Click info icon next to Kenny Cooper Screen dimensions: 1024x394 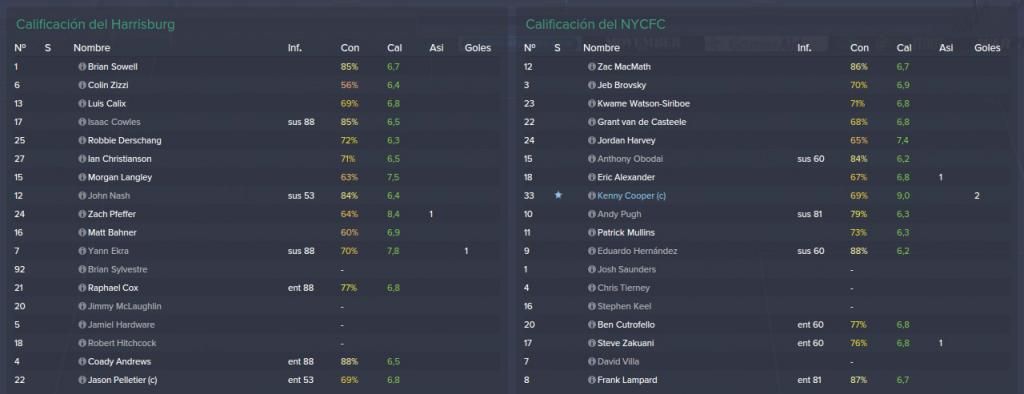click(592, 196)
